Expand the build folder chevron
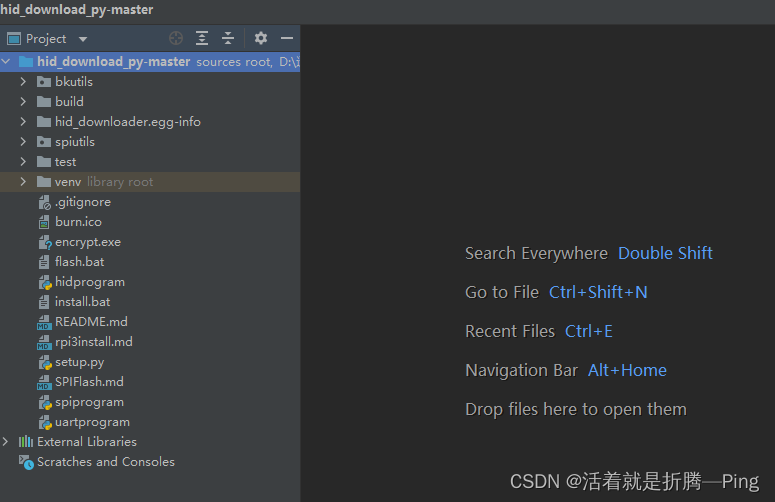The width and height of the screenshot is (775, 502). pyautogui.click(x=23, y=101)
